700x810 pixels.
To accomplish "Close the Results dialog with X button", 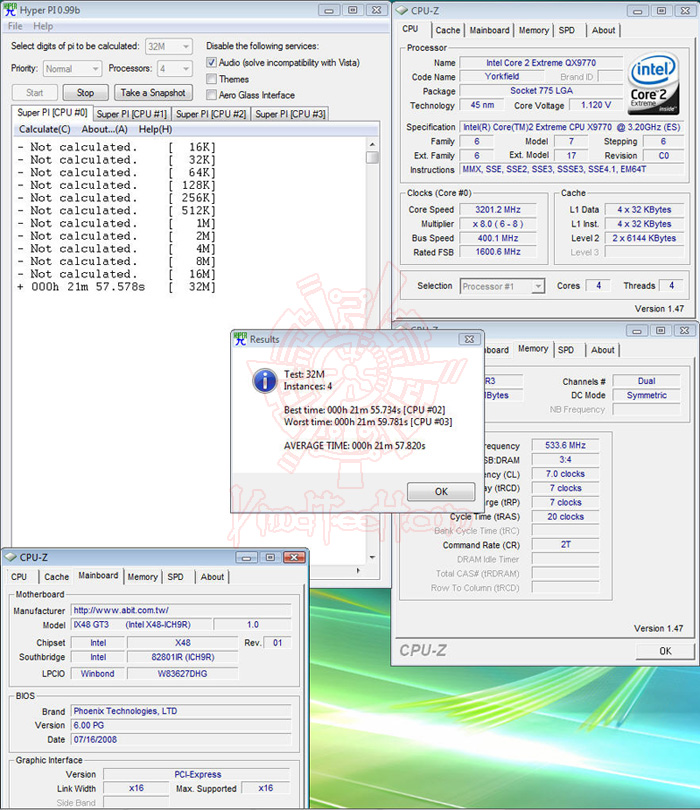I will (469, 339).
